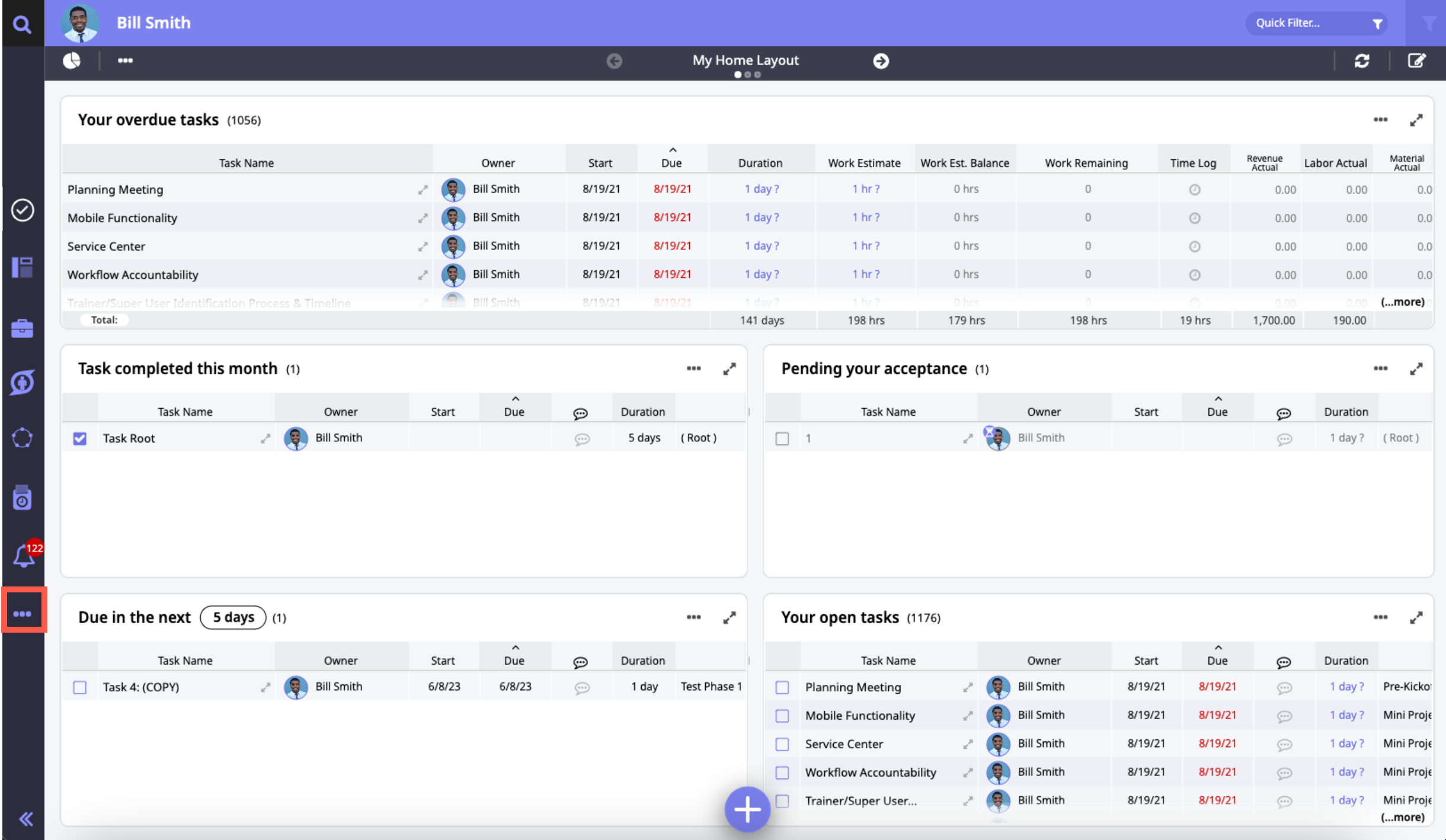The height and width of the screenshot is (840, 1446).
Task: Click the blue plus add button
Action: [x=747, y=809]
